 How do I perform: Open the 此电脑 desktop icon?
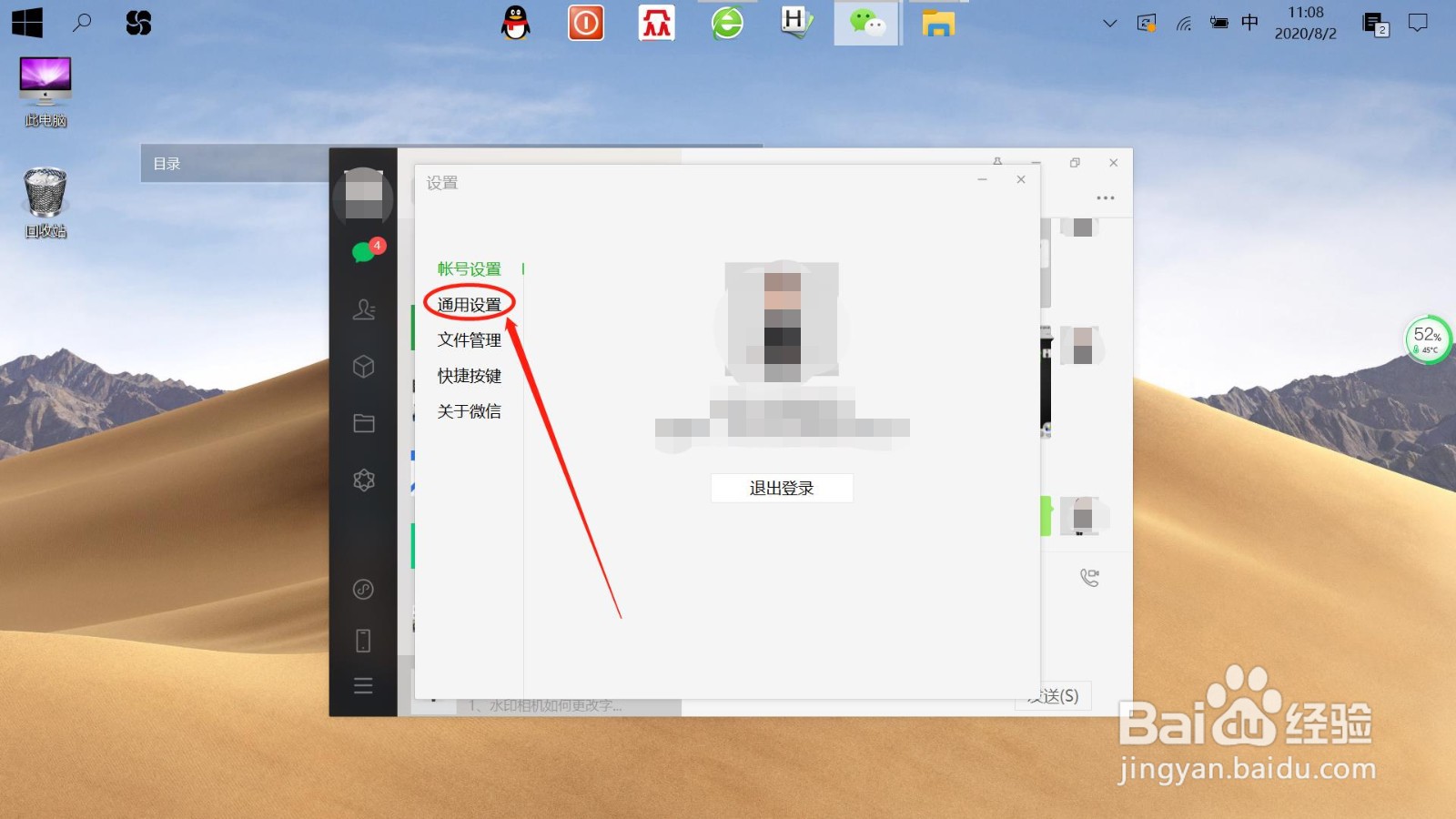point(45,92)
